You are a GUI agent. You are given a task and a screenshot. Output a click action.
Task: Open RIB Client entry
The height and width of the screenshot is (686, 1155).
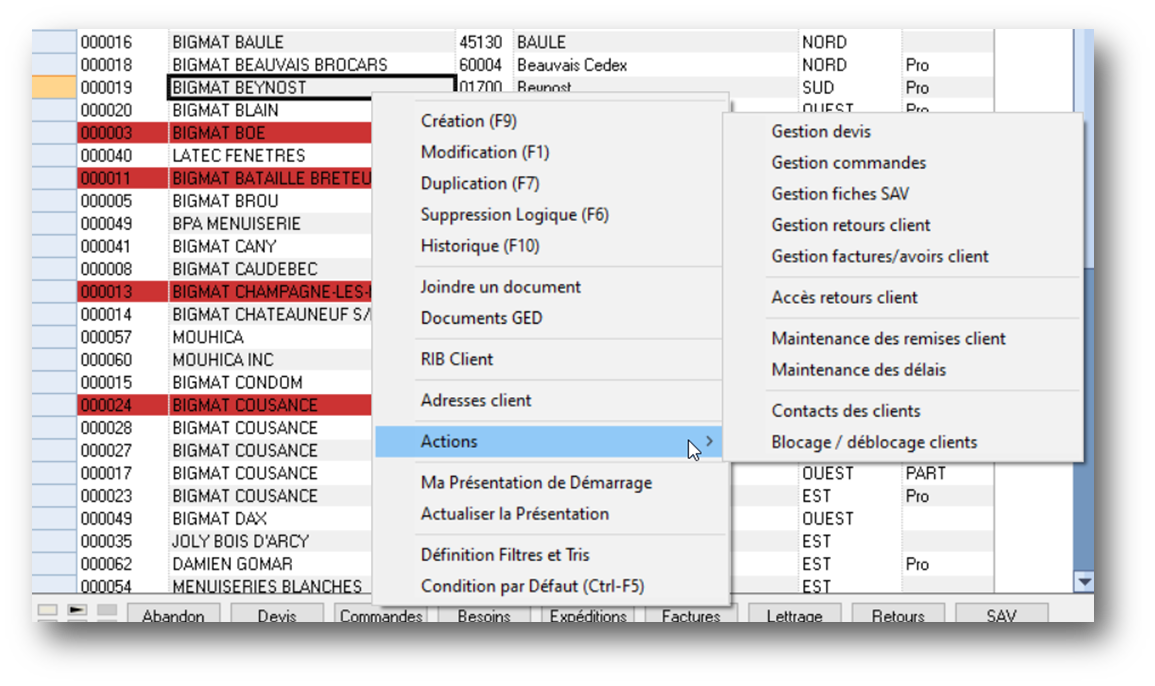click(x=457, y=359)
